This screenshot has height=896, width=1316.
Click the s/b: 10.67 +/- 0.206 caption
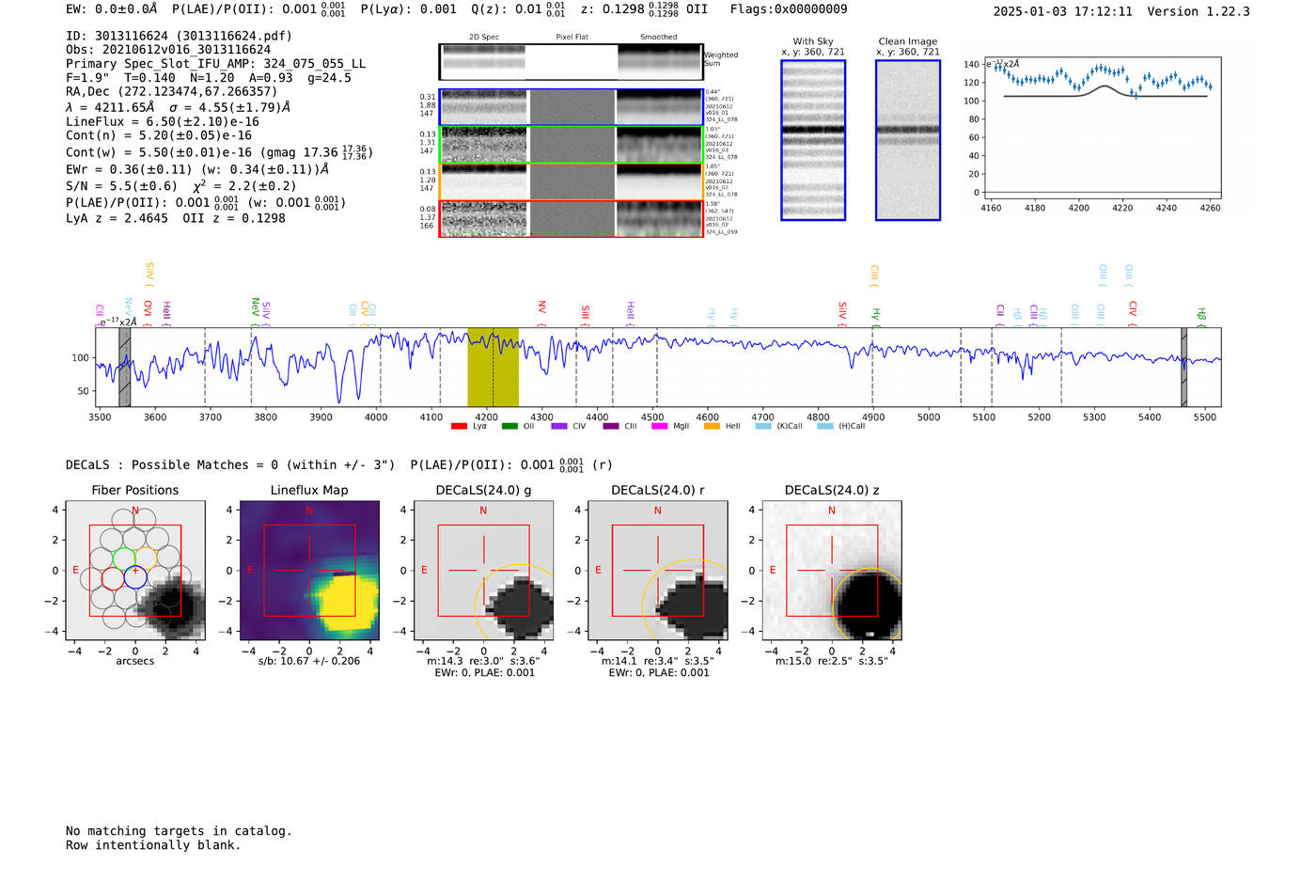pos(309,661)
